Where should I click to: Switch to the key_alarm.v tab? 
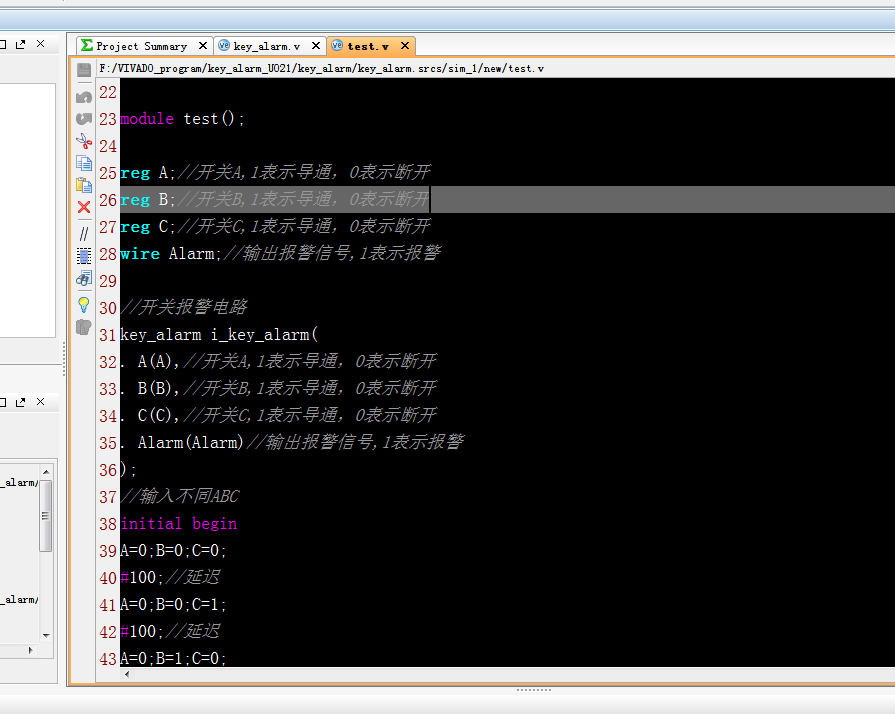[x=265, y=46]
